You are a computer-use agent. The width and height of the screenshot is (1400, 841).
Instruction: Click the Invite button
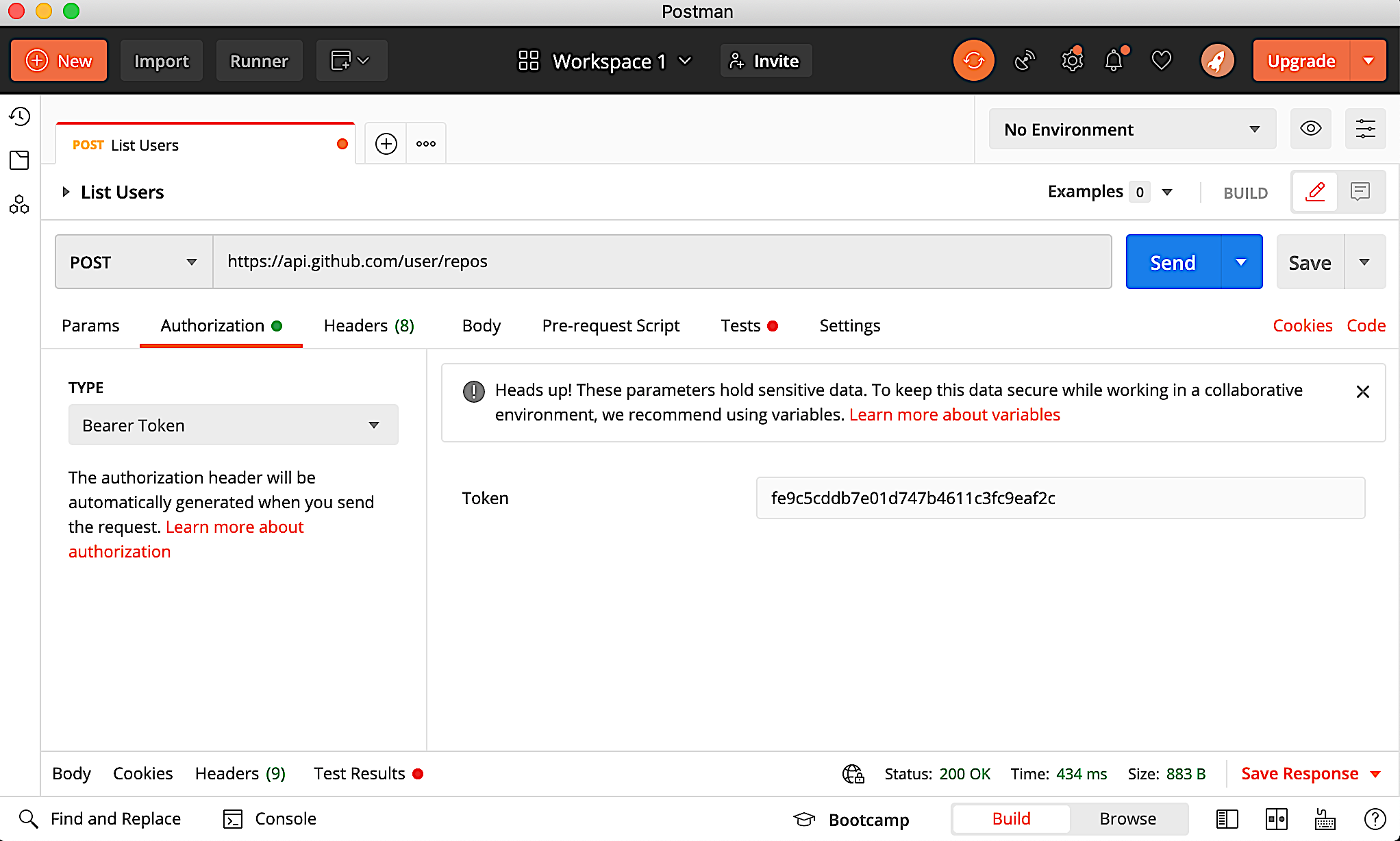766,61
